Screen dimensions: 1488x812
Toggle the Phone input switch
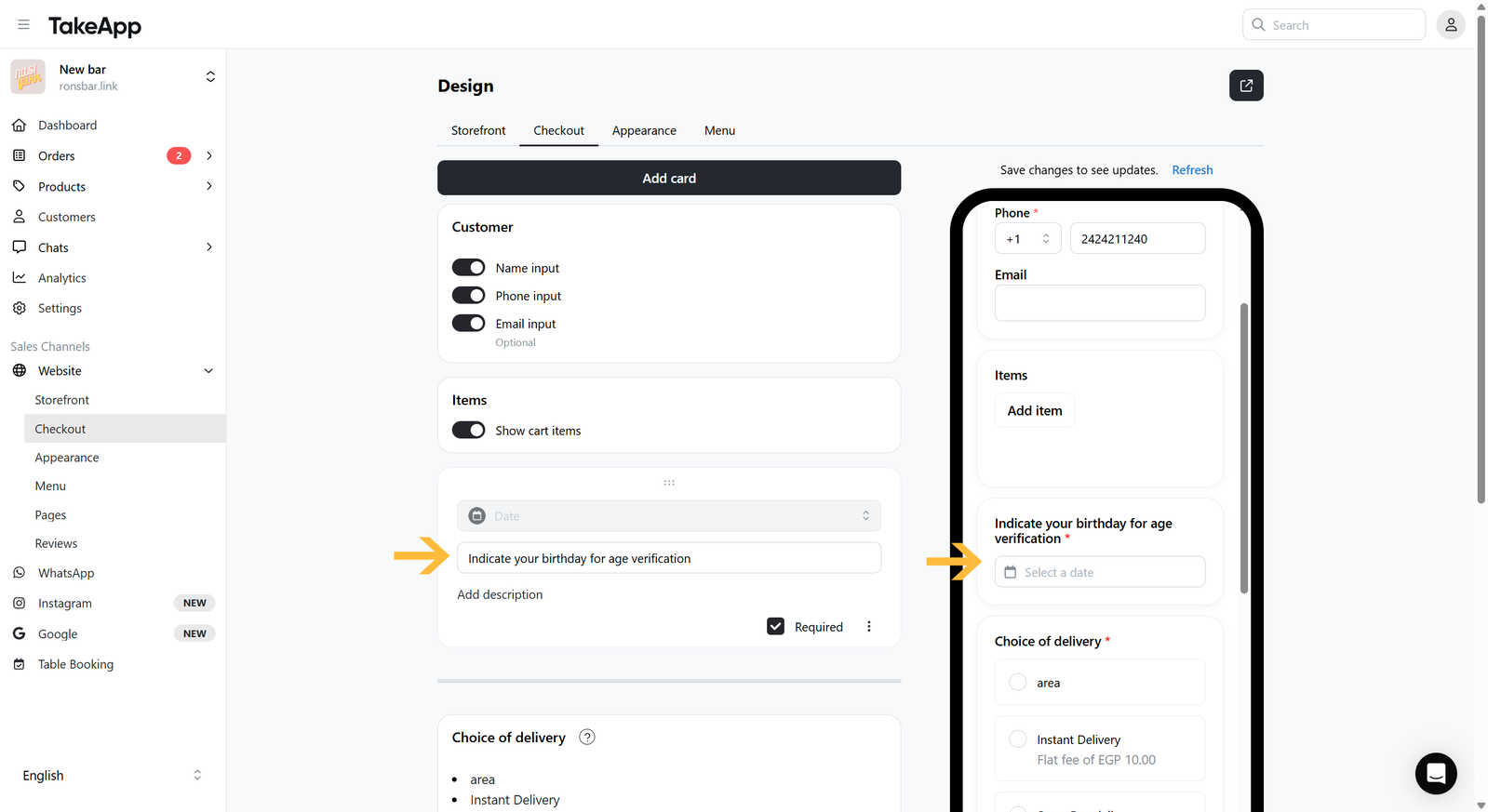tap(468, 296)
